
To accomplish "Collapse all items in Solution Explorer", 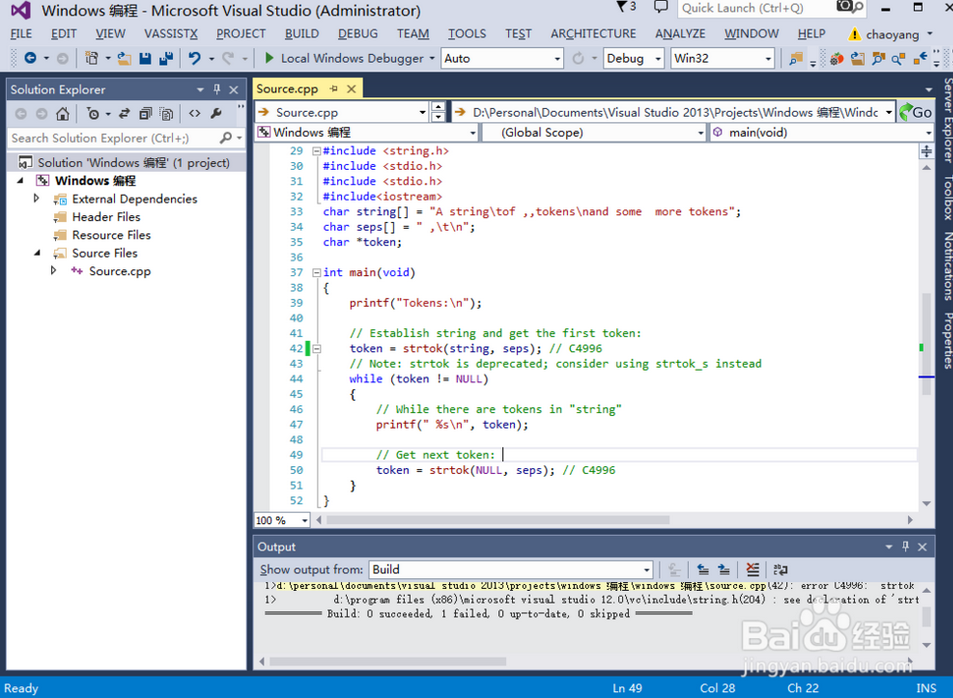I will click(x=146, y=114).
